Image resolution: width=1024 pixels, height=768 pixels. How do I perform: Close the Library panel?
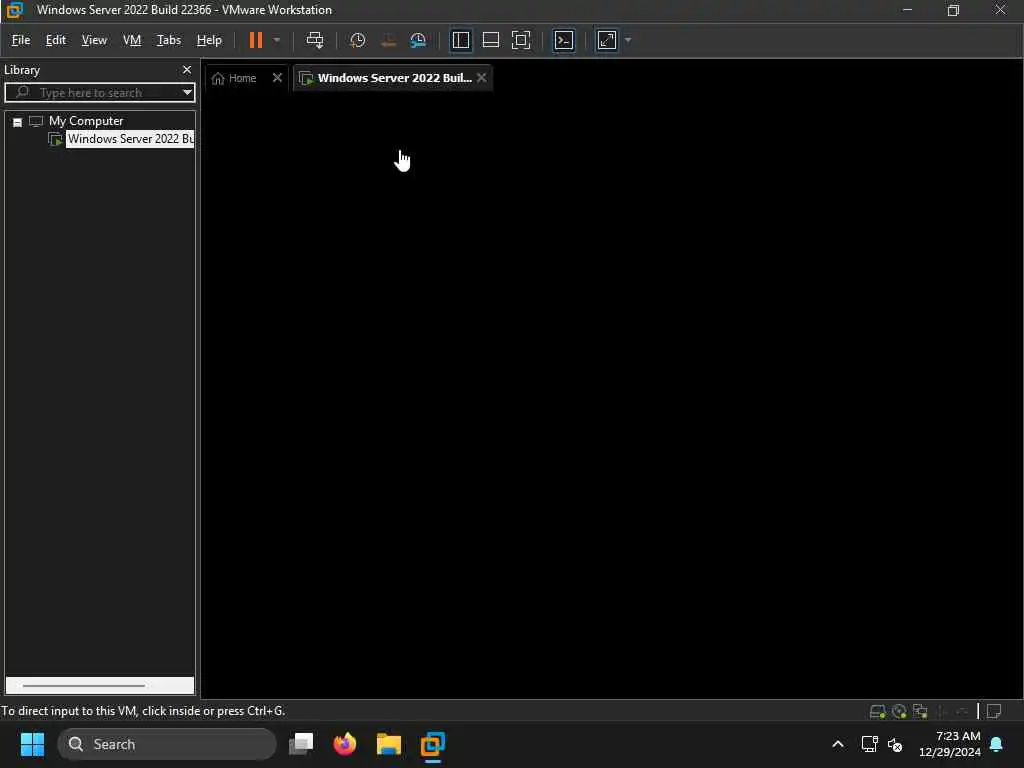click(x=187, y=69)
